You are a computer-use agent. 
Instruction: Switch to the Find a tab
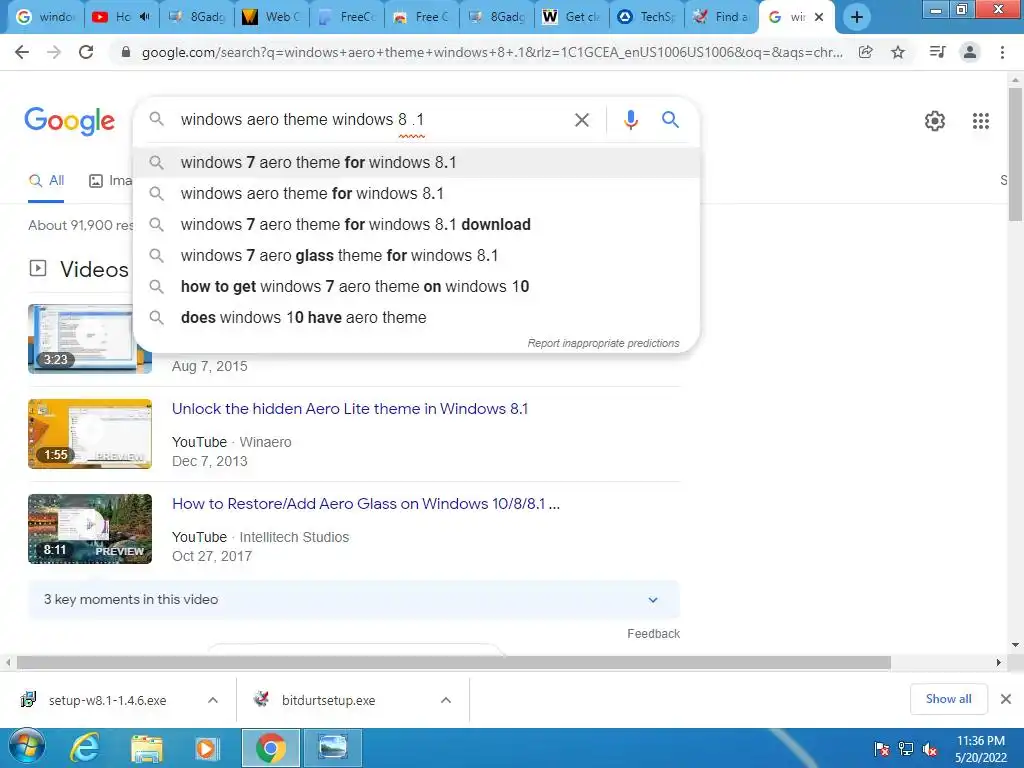click(722, 17)
